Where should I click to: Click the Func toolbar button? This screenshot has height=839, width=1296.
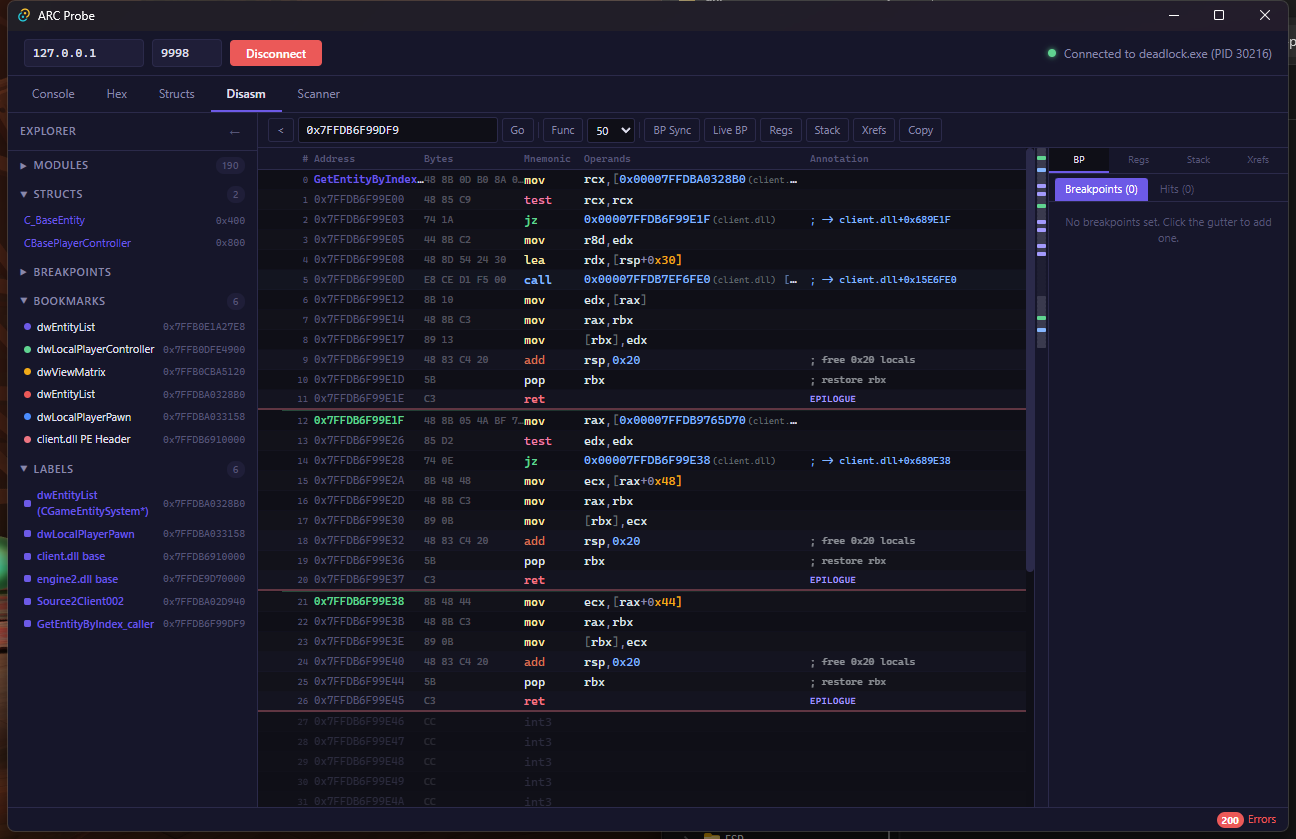[x=563, y=130]
